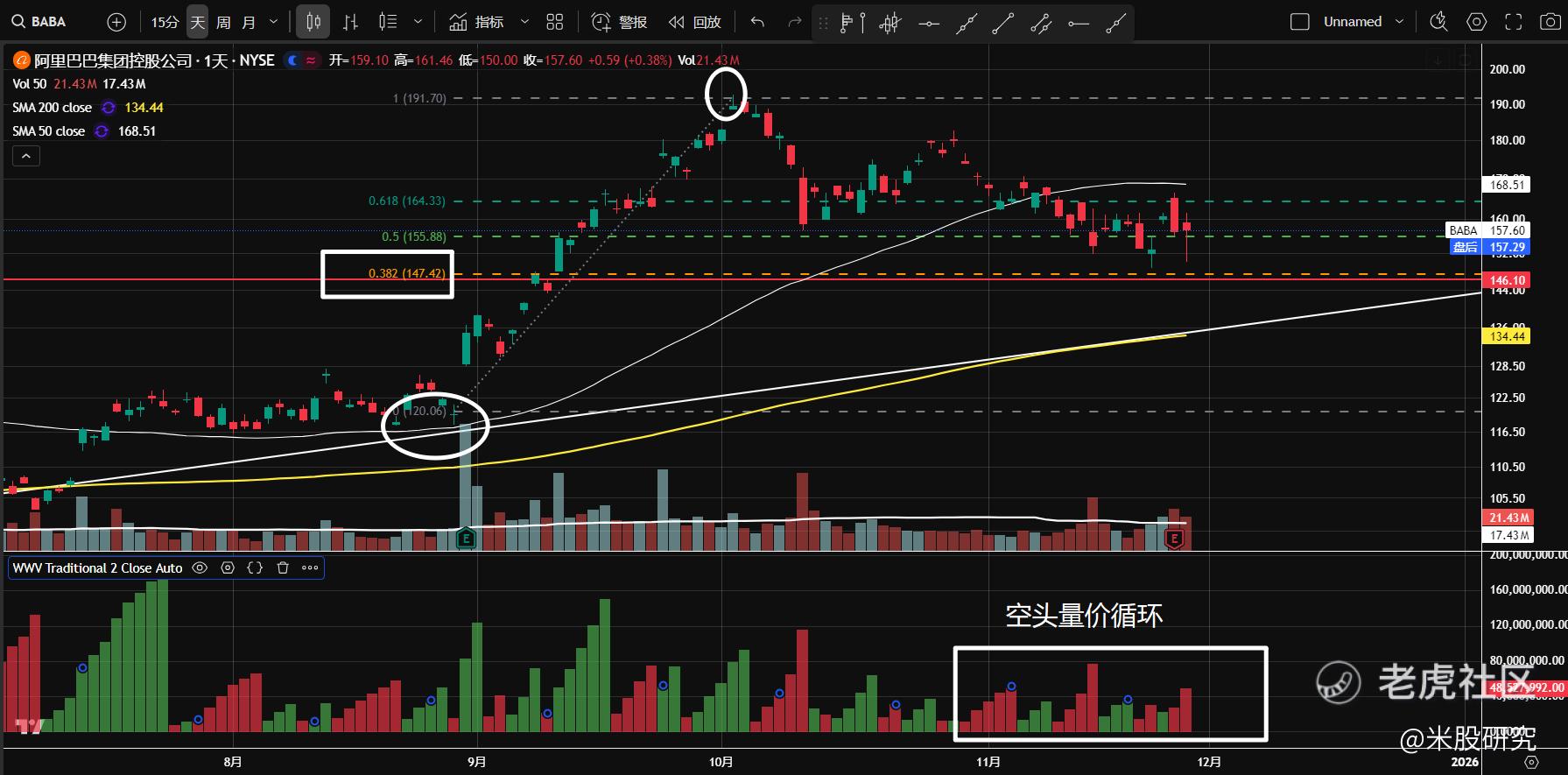This screenshot has height=775, width=1568.
Task: Hide the WWV indicator with eye icon
Action: (x=200, y=567)
